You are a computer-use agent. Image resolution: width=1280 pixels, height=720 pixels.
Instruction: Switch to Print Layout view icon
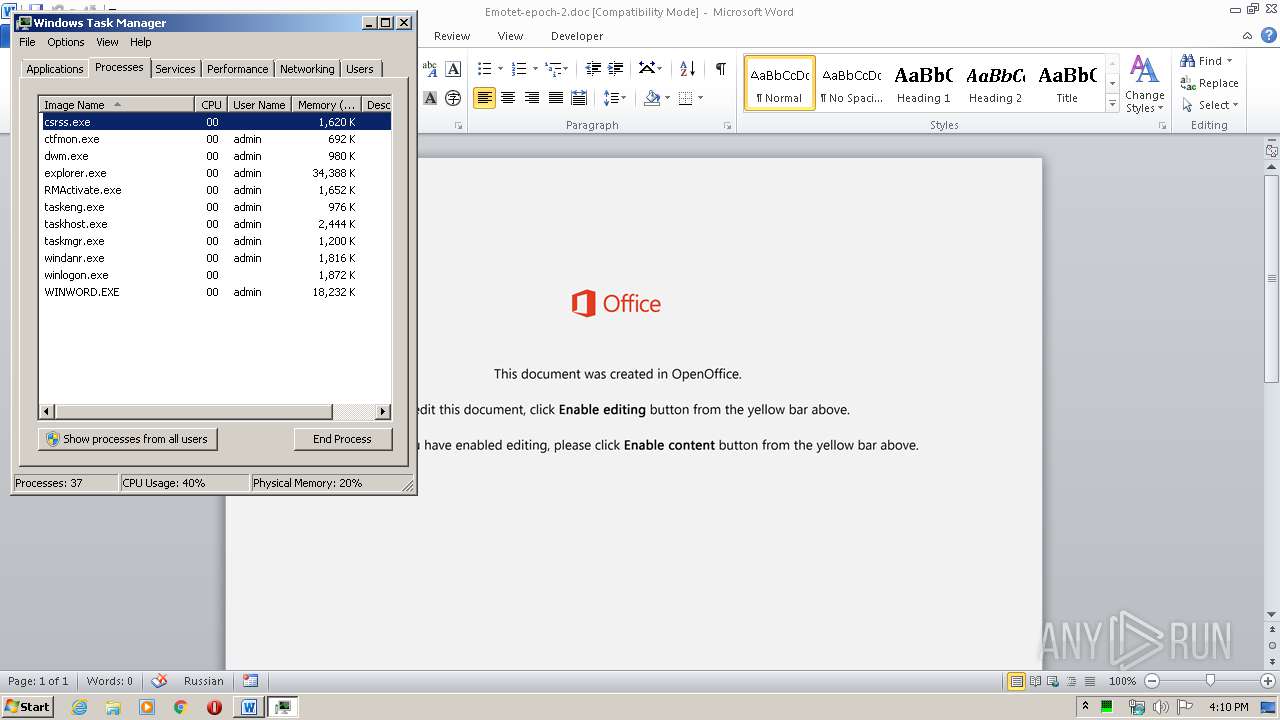pyautogui.click(x=1016, y=681)
